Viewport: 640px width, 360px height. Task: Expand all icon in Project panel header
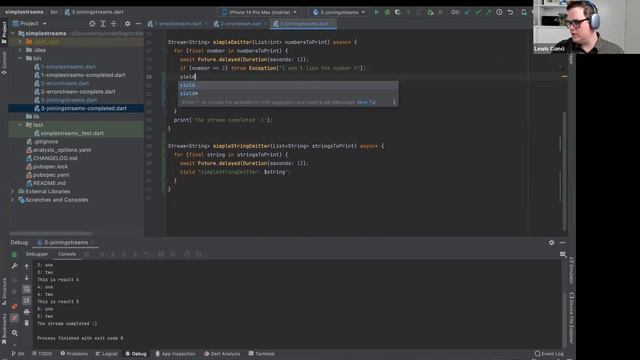tap(103, 24)
